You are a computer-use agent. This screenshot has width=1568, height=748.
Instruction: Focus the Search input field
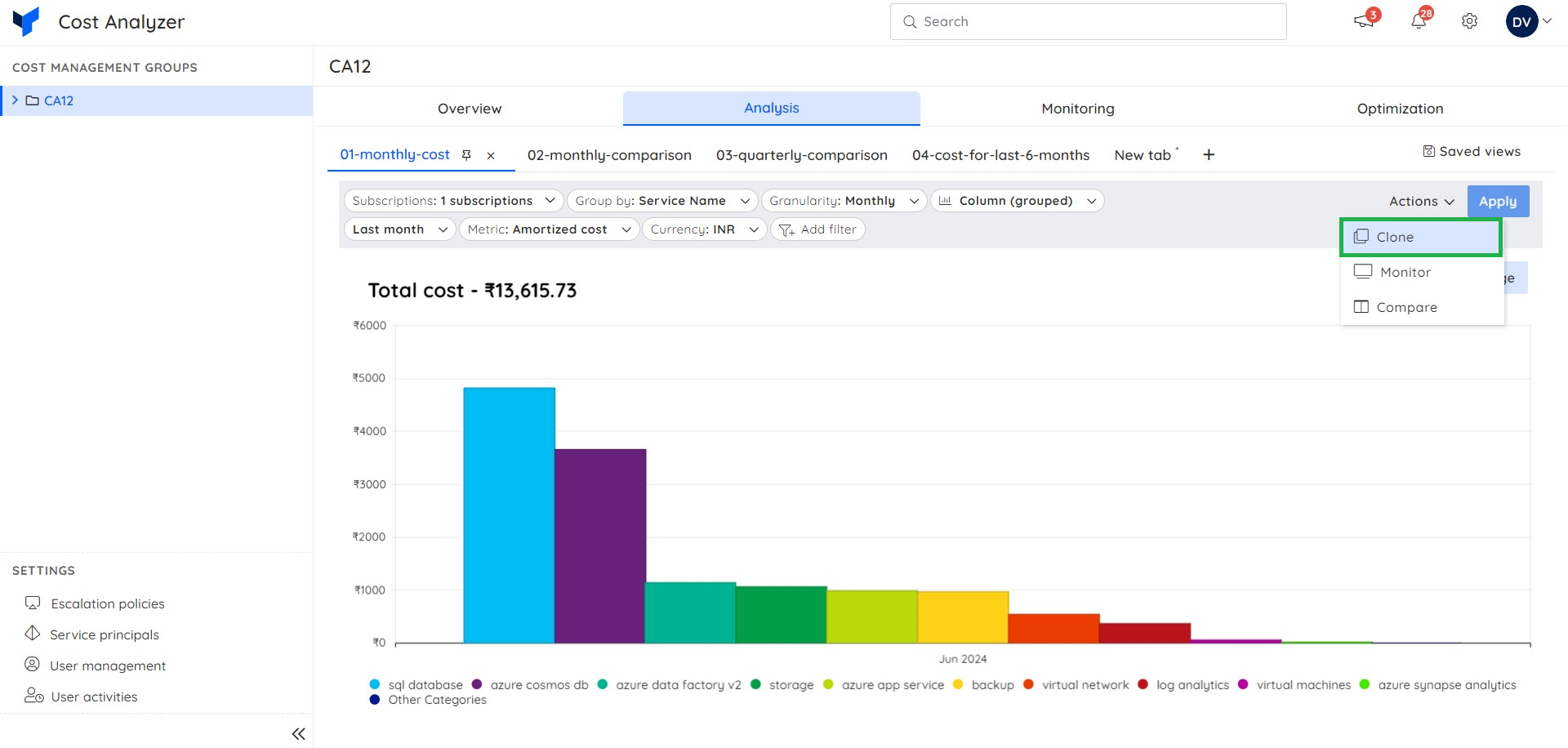pos(1088,22)
